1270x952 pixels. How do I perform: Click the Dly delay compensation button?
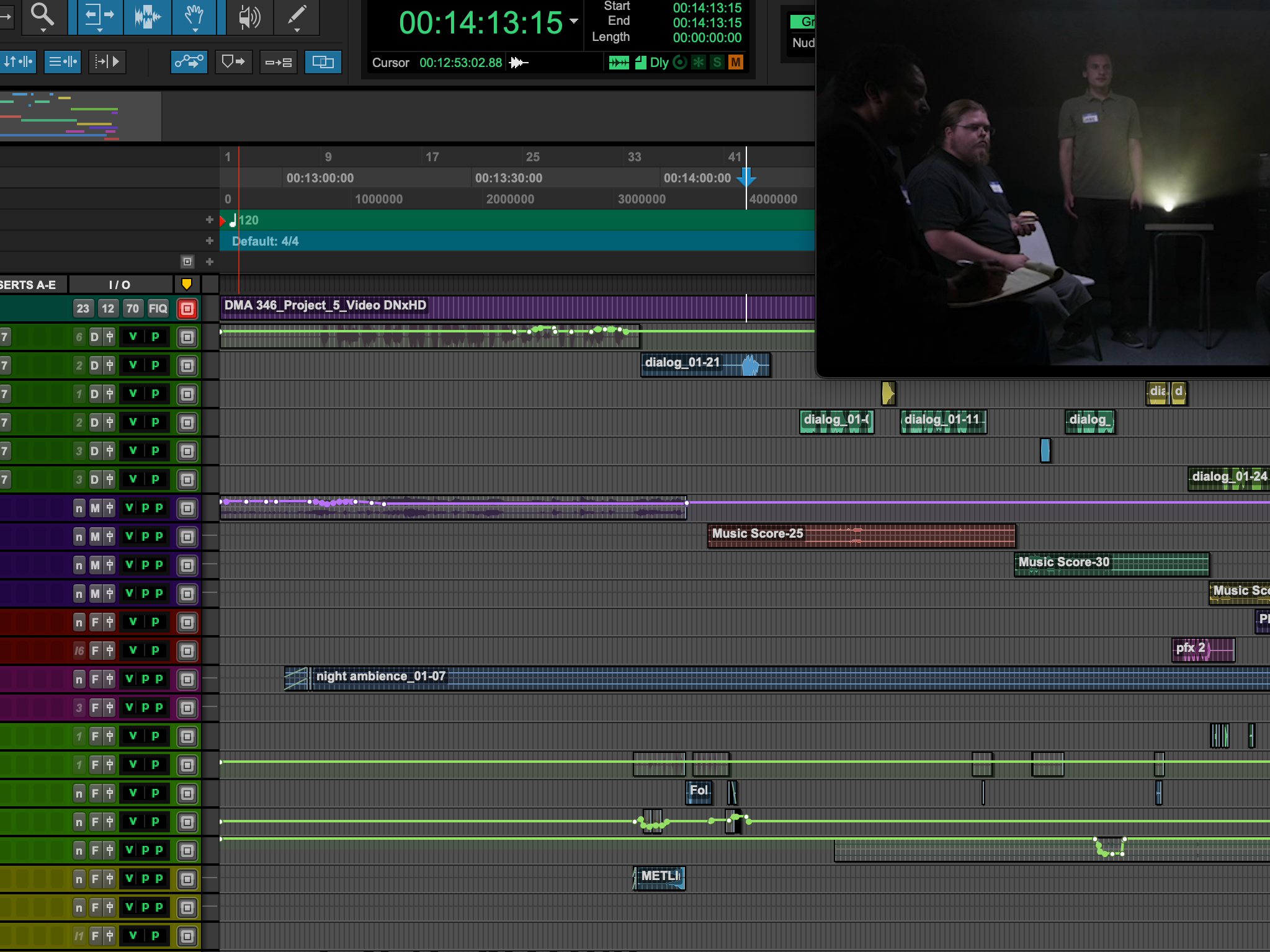(659, 62)
